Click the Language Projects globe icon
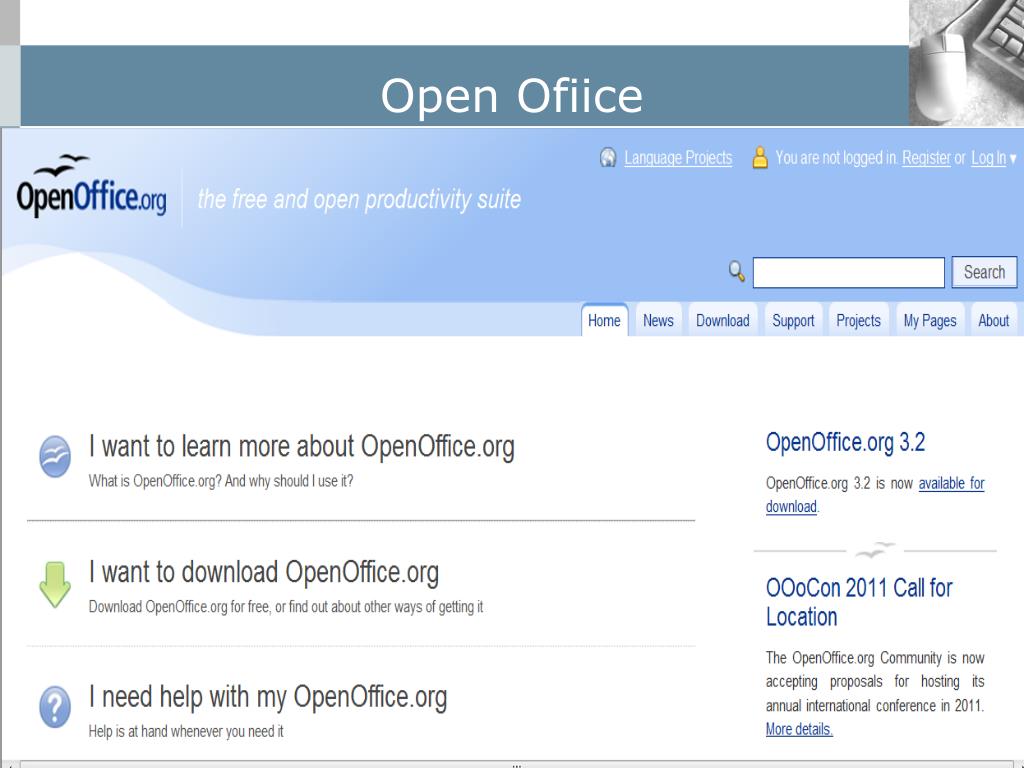 point(608,157)
